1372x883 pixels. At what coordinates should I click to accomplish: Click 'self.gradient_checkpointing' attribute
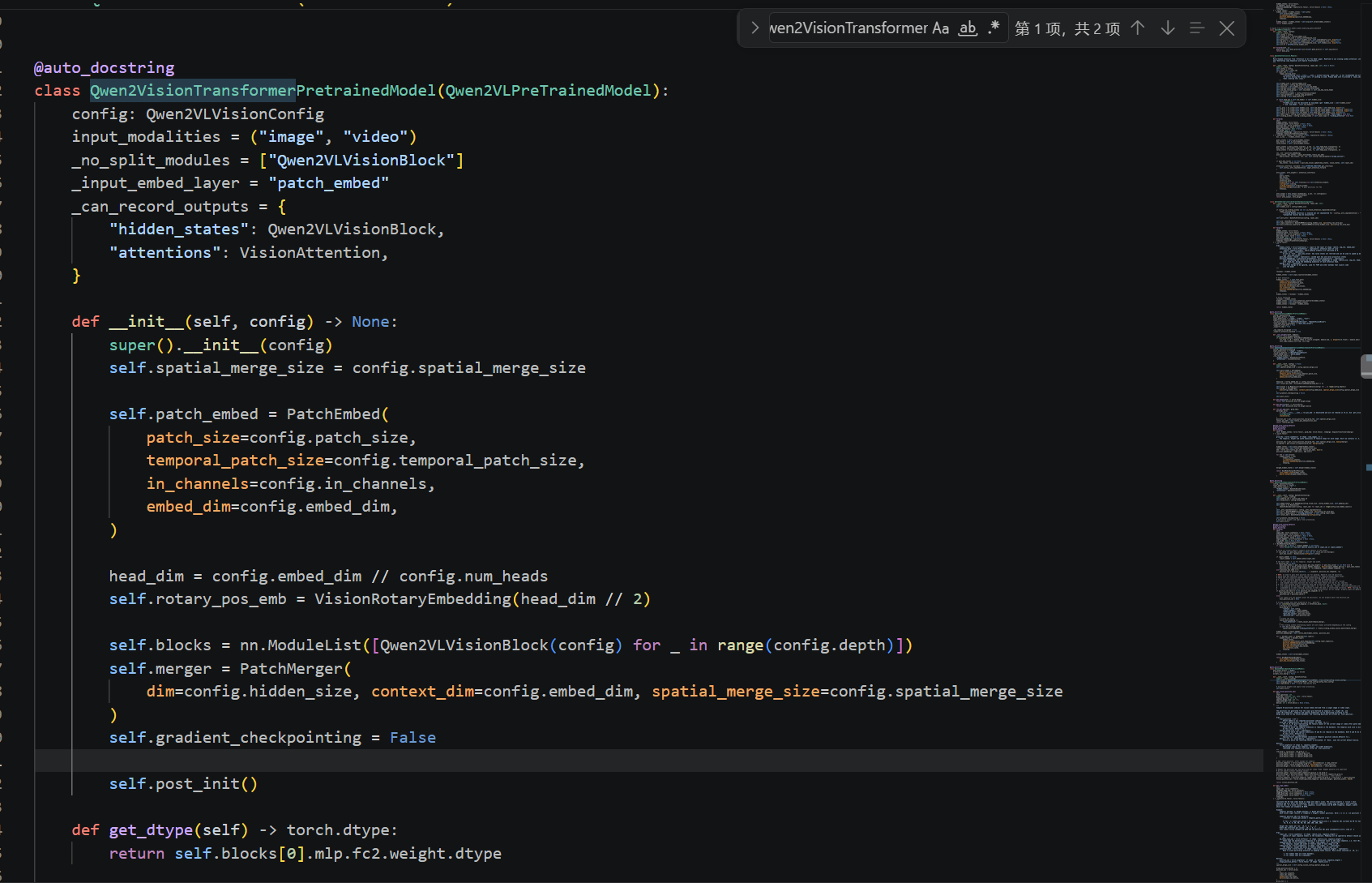(235, 737)
